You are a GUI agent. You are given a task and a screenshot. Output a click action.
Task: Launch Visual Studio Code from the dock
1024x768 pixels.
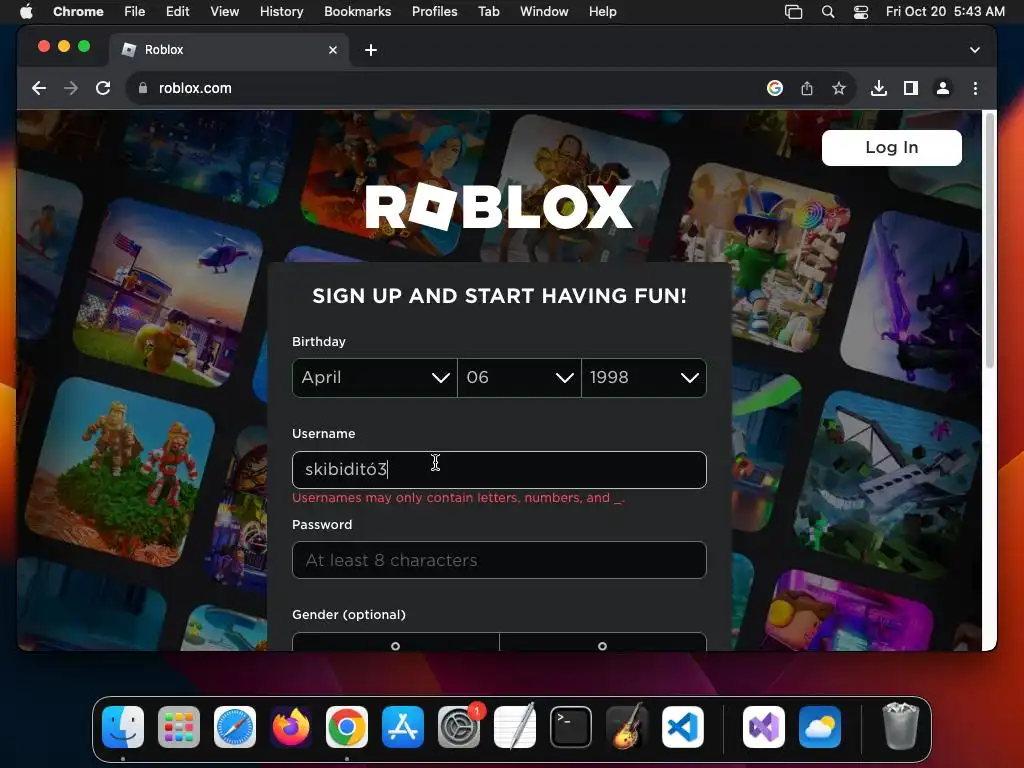pyautogui.click(x=682, y=727)
